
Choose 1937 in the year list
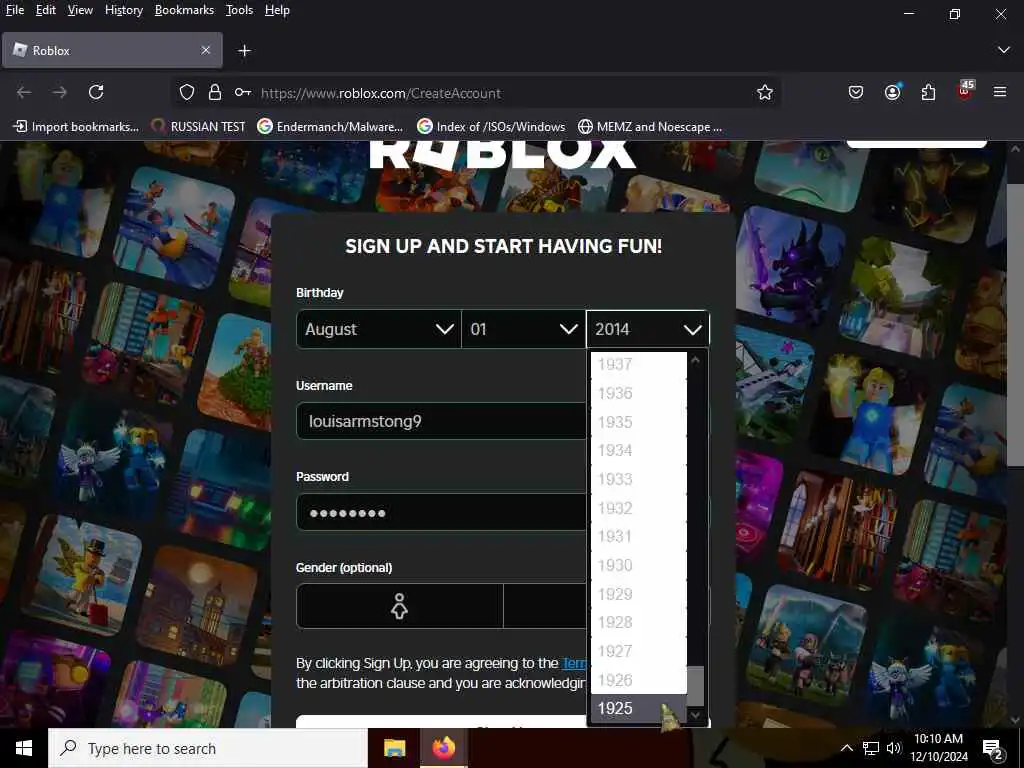[639, 364]
